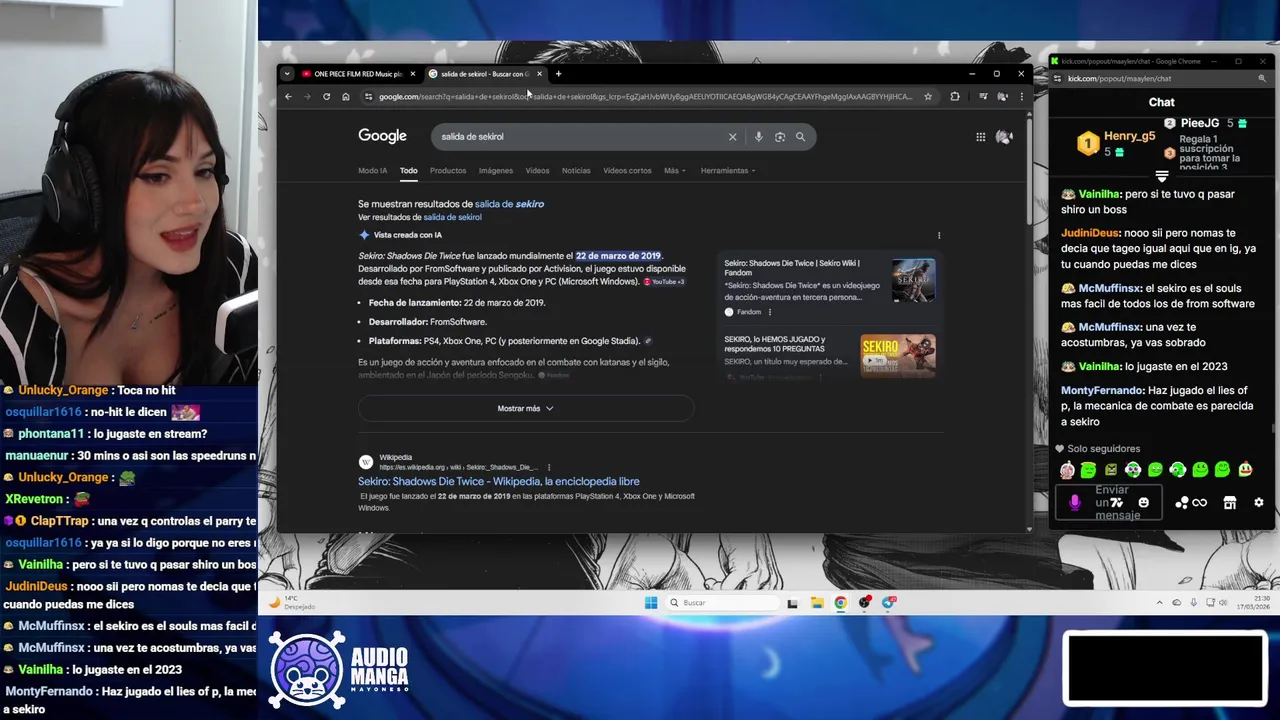Open the Google apps grid
This screenshot has width=1280, height=720.
pyautogui.click(x=981, y=137)
